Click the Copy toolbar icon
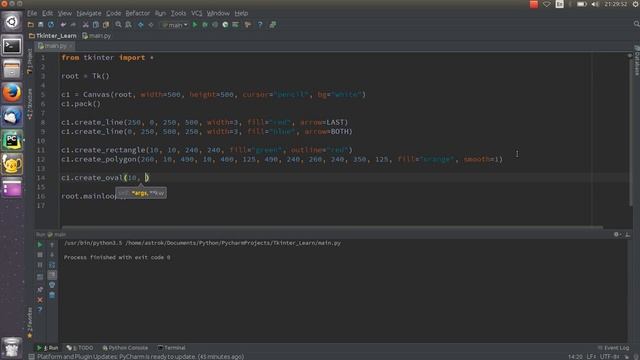 (x=96, y=25)
